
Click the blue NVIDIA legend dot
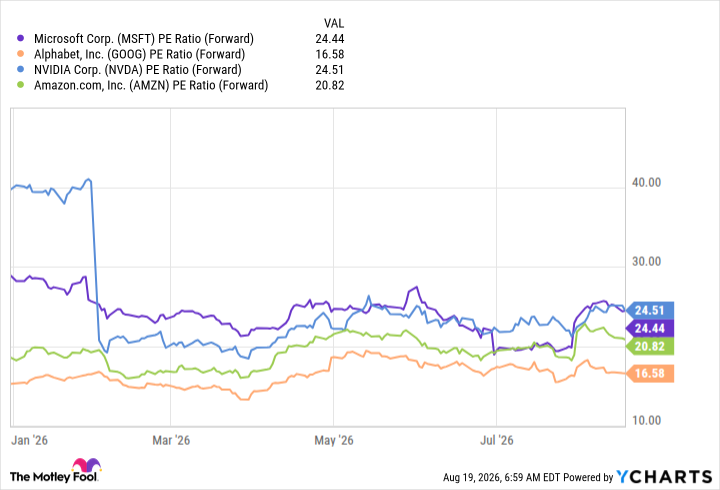(x=20, y=69)
